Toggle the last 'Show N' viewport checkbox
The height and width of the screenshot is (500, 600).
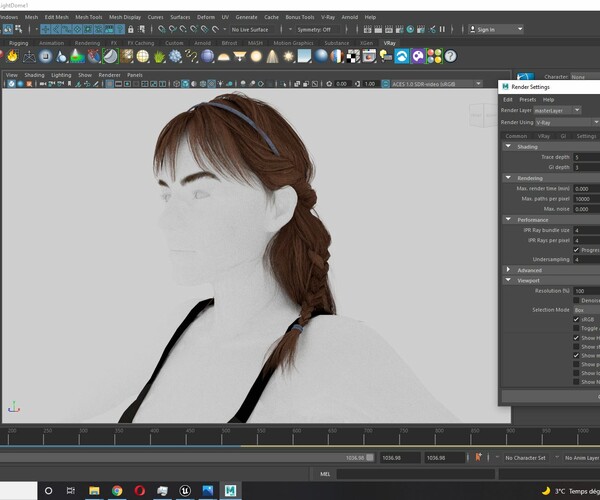[x=576, y=382]
